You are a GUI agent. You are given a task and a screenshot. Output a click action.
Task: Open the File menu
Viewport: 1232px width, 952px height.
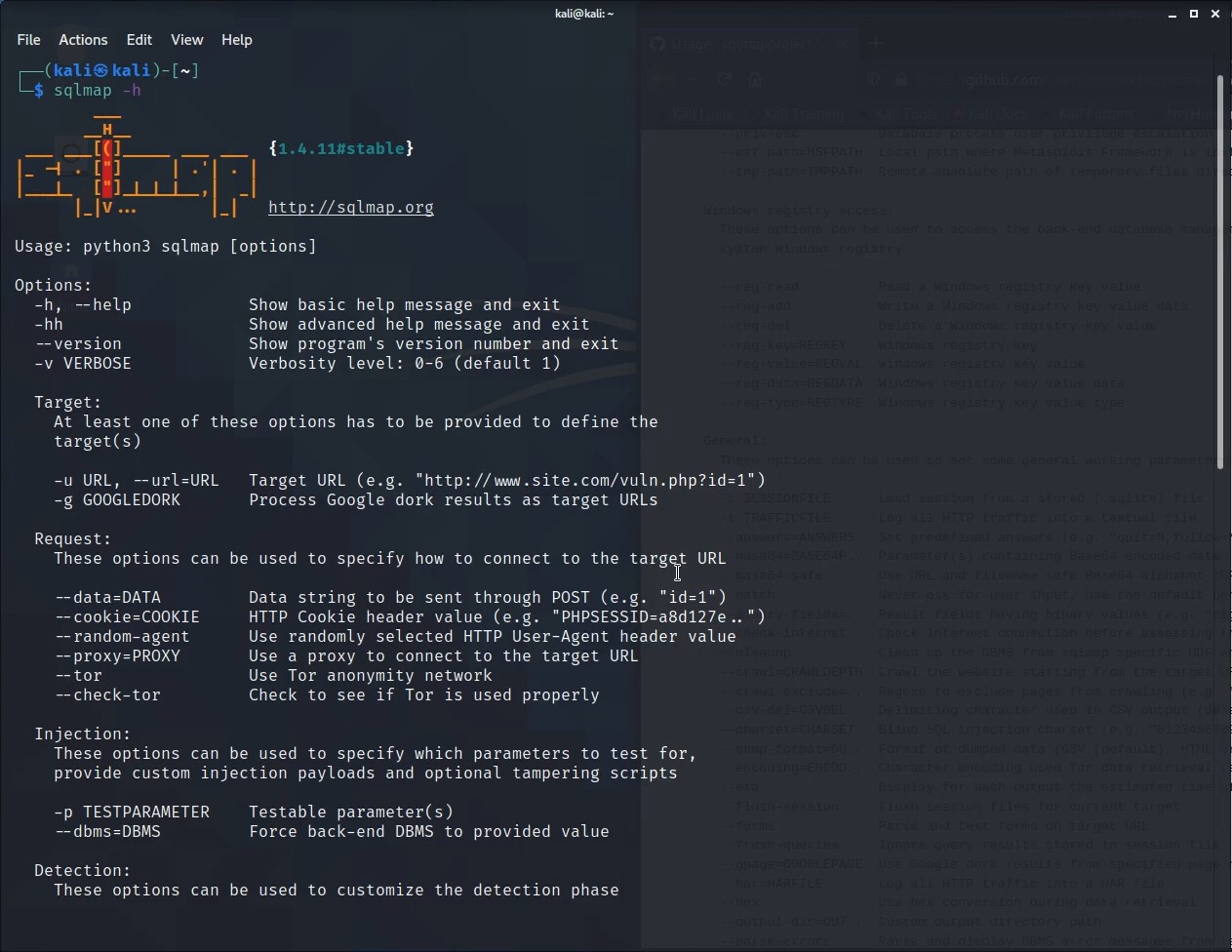pyautogui.click(x=28, y=40)
